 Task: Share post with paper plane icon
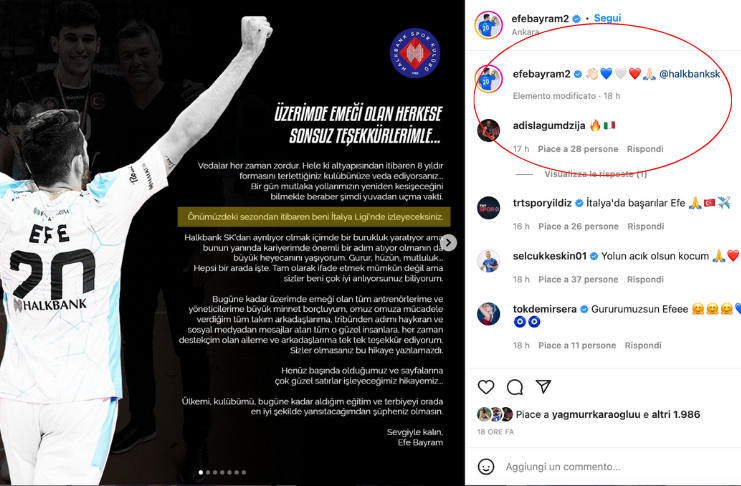tap(543, 386)
